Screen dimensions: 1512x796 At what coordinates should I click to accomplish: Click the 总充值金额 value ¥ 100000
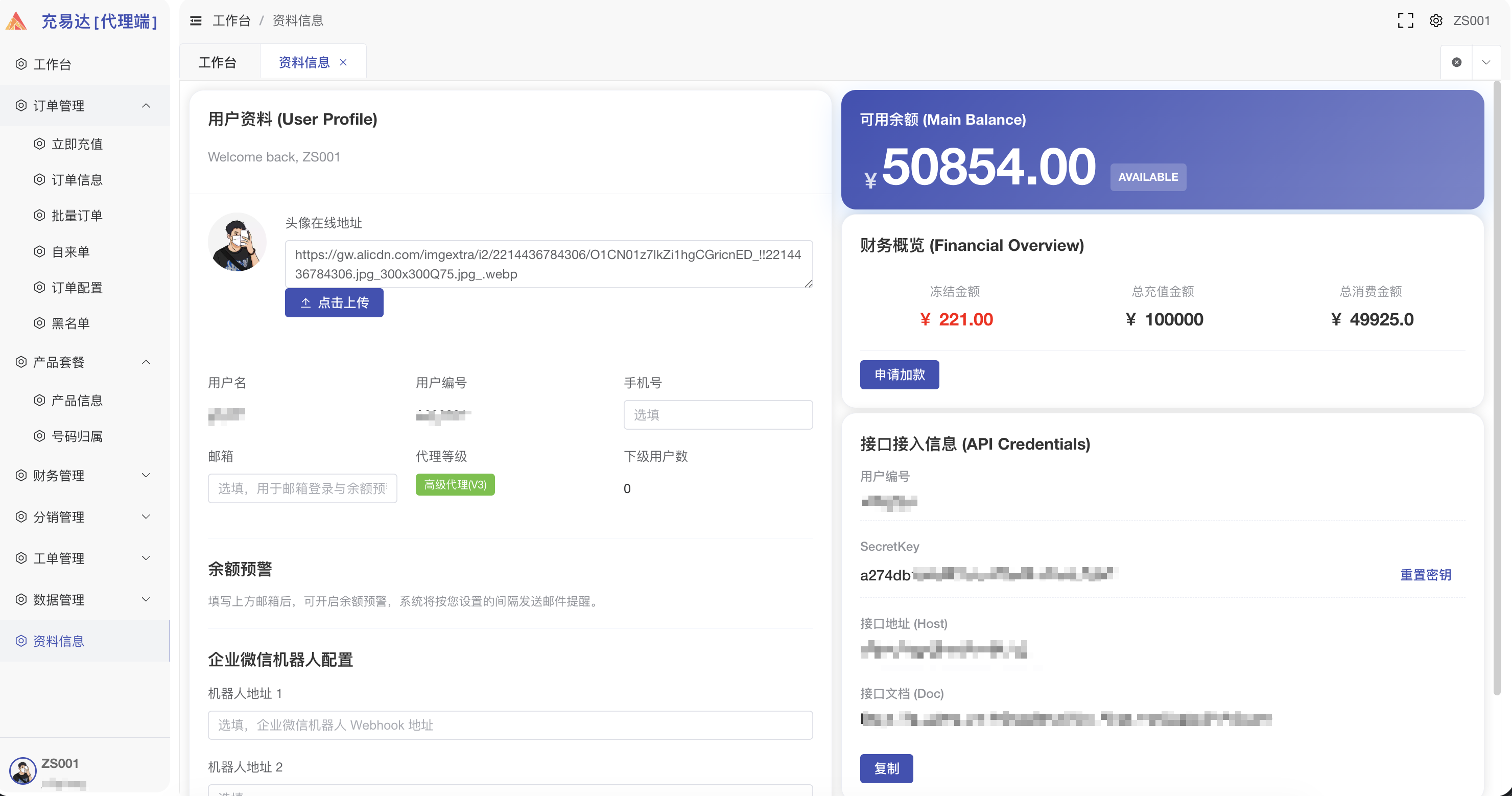click(1165, 320)
